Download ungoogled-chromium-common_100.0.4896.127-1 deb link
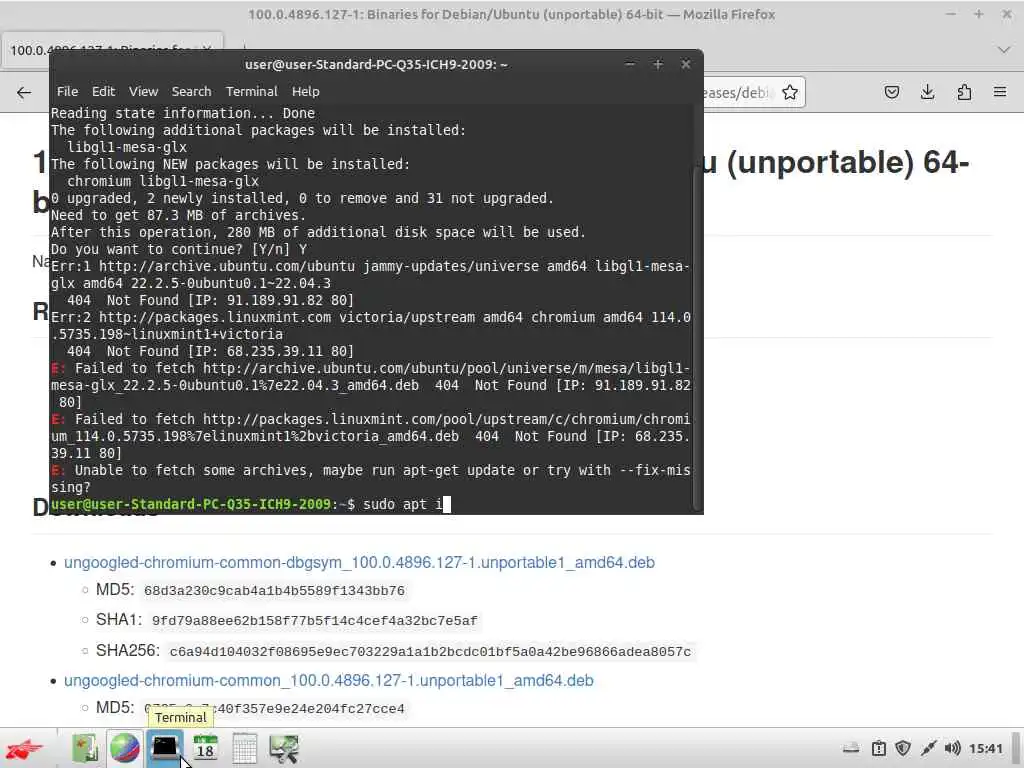The image size is (1024, 768). tap(328, 680)
